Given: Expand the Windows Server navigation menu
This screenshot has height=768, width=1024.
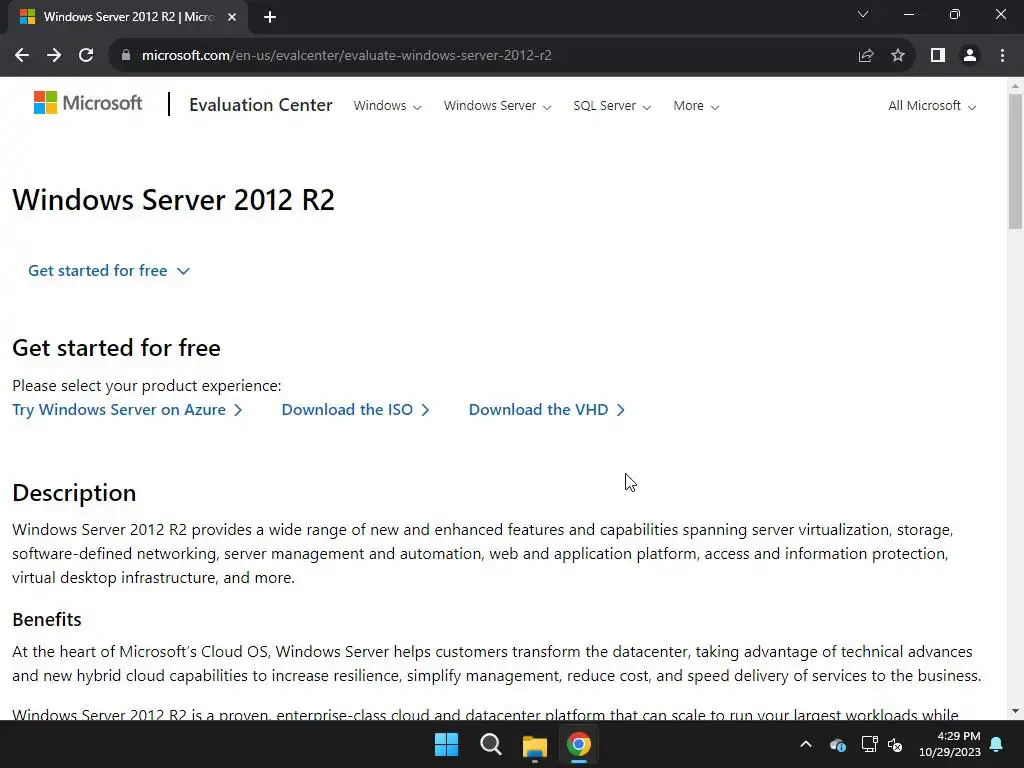Looking at the screenshot, I should click(497, 106).
